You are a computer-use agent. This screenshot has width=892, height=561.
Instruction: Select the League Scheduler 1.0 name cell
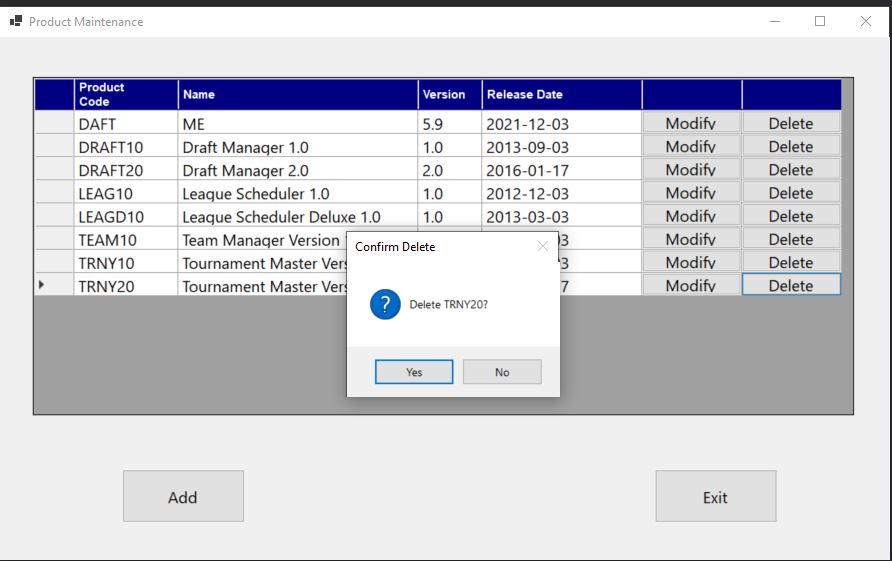pyautogui.click(x=298, y=193)
